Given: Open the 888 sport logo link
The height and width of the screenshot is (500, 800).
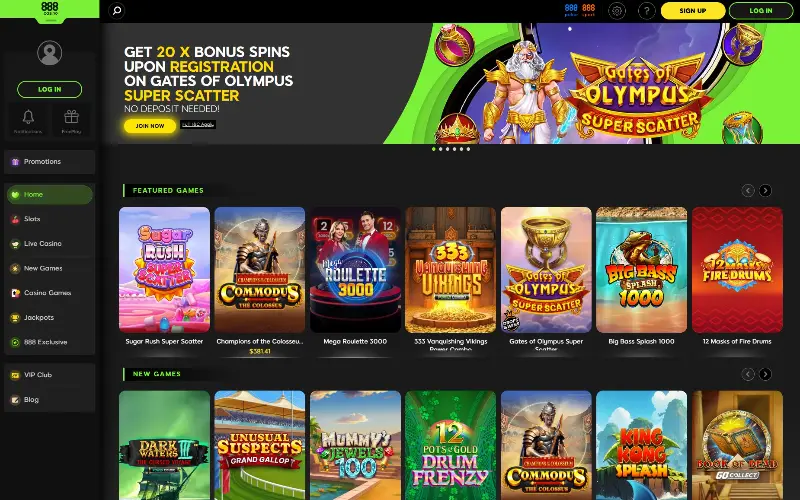Looking at the screenshot, I should click(588, 10).
